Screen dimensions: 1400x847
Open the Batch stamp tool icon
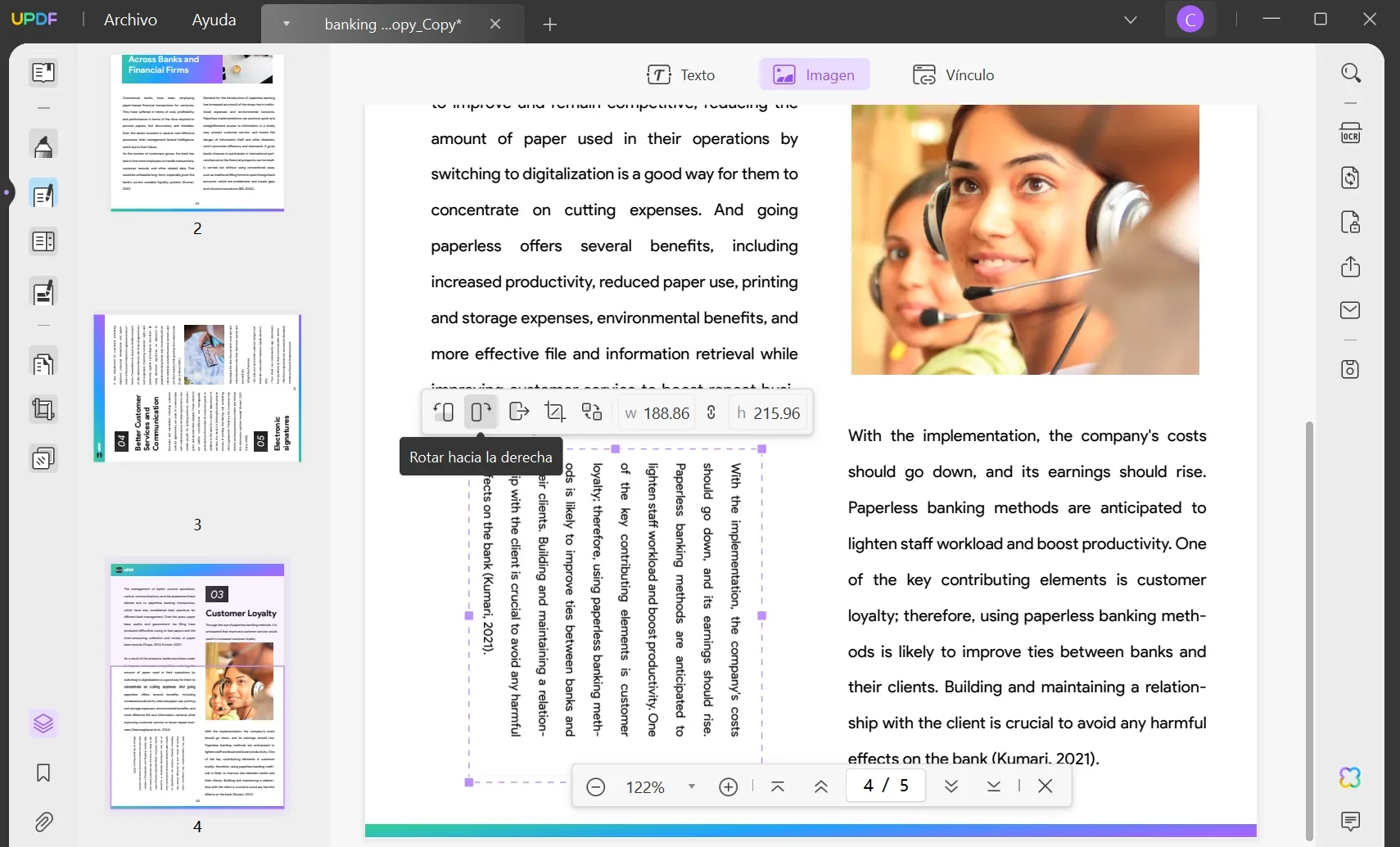tap(43, 458)
